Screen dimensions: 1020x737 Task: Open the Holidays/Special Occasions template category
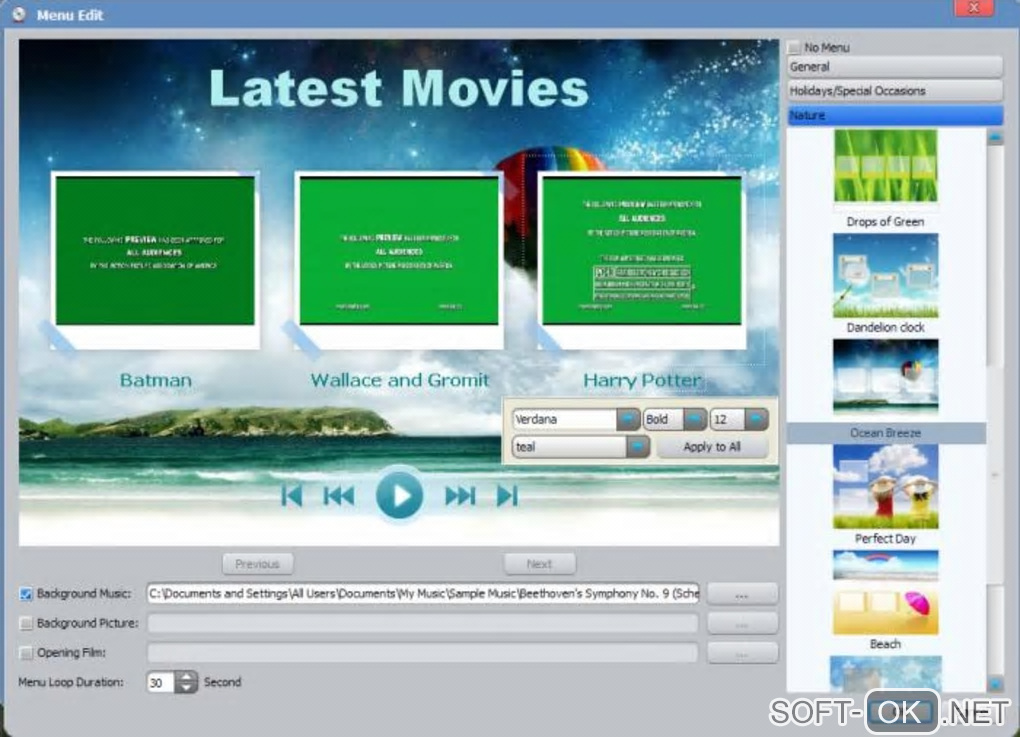click(x=895, y=91)
